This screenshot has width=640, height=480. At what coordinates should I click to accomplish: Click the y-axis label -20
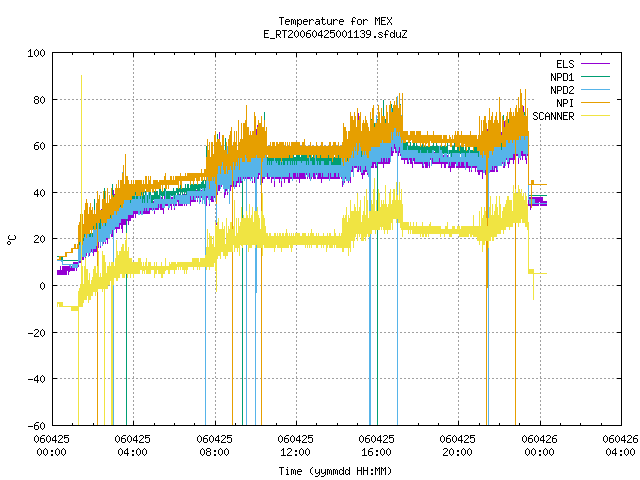coord(36,333)
